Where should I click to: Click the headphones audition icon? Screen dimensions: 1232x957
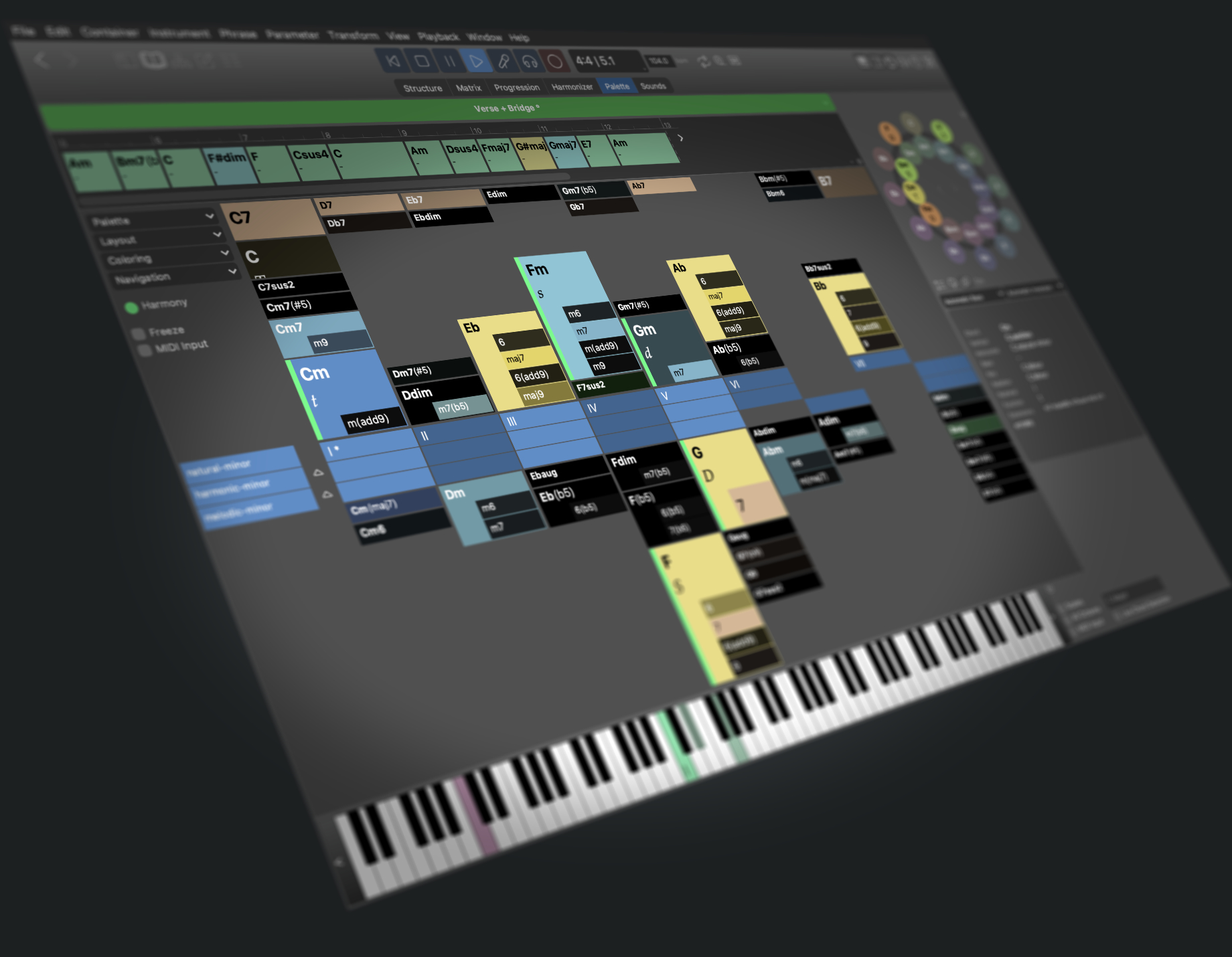coord(530,62)
